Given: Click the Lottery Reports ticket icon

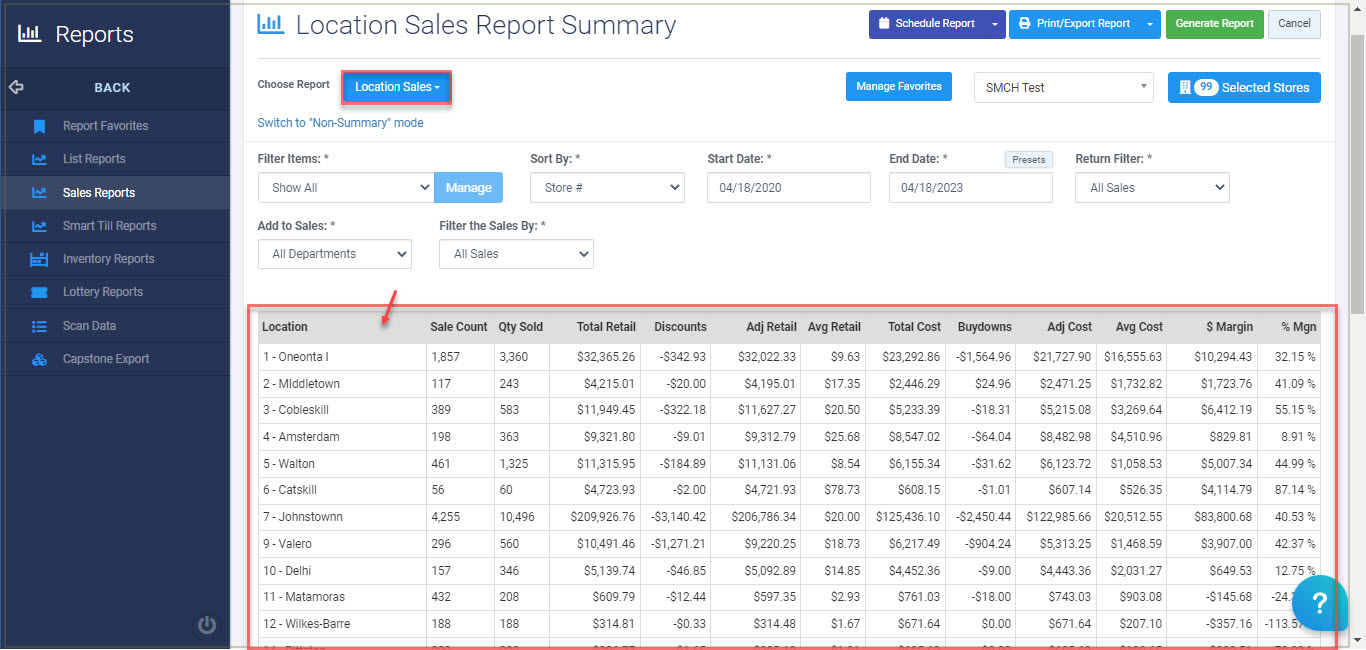Looking at the screenshot, I should pyautogui.click(x=39, y=292).
